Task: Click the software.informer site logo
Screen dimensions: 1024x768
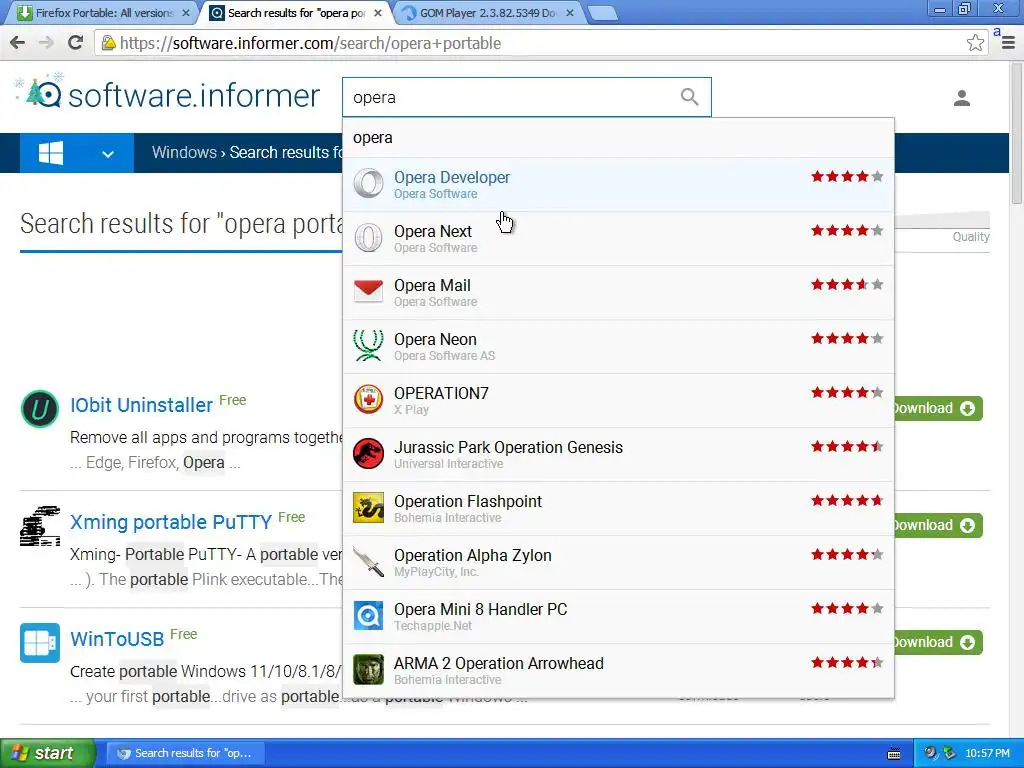Action: pyautogui.click(x=167, y=93)
